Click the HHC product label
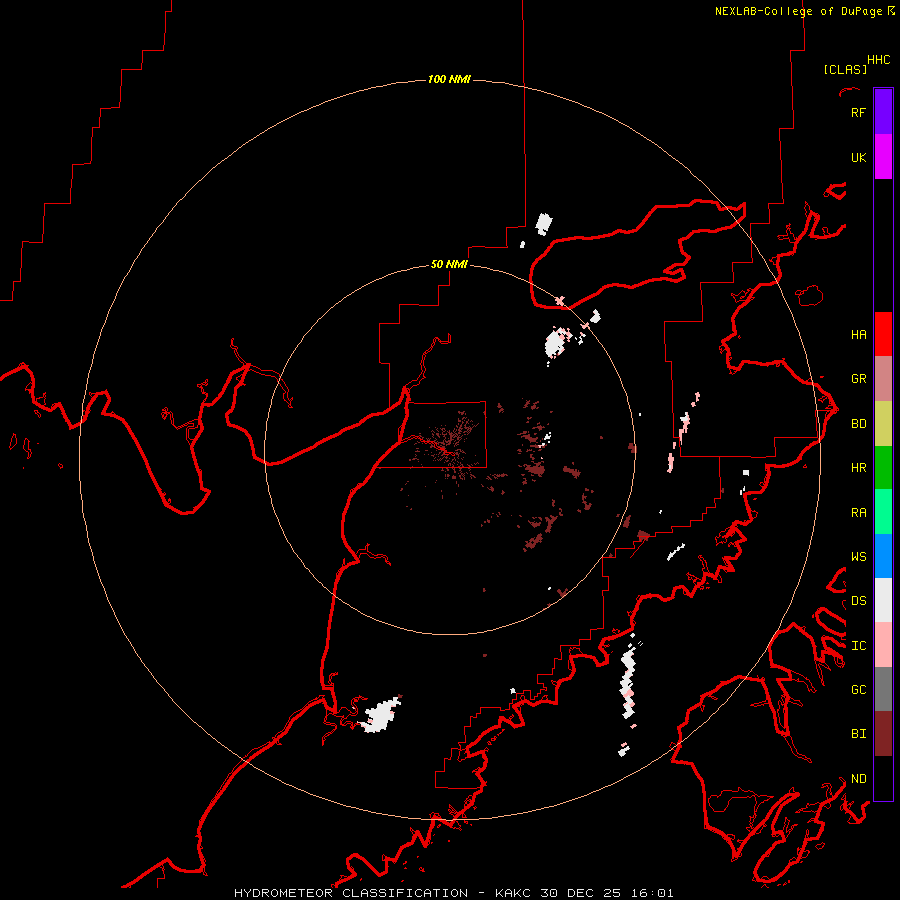 pyautogui.click(x=879, y=60)
